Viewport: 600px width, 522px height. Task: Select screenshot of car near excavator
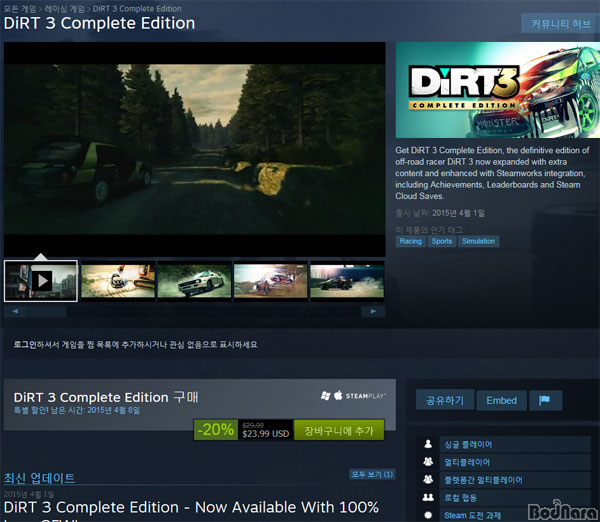tap(118, 281)
